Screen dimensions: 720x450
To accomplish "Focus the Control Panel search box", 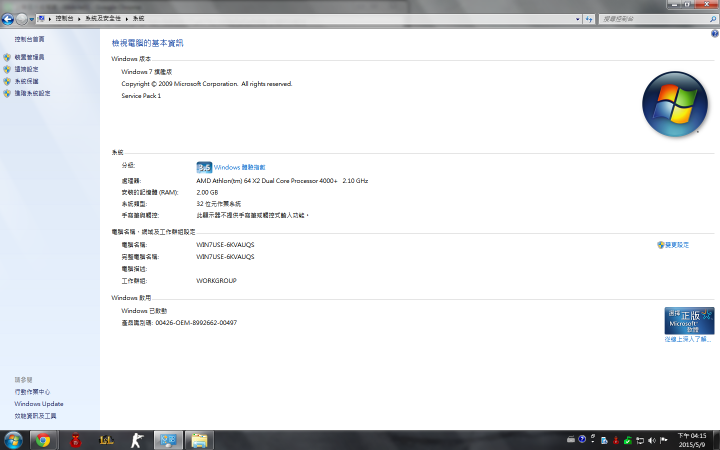I will pyautogui.click(x=654, y=19).
